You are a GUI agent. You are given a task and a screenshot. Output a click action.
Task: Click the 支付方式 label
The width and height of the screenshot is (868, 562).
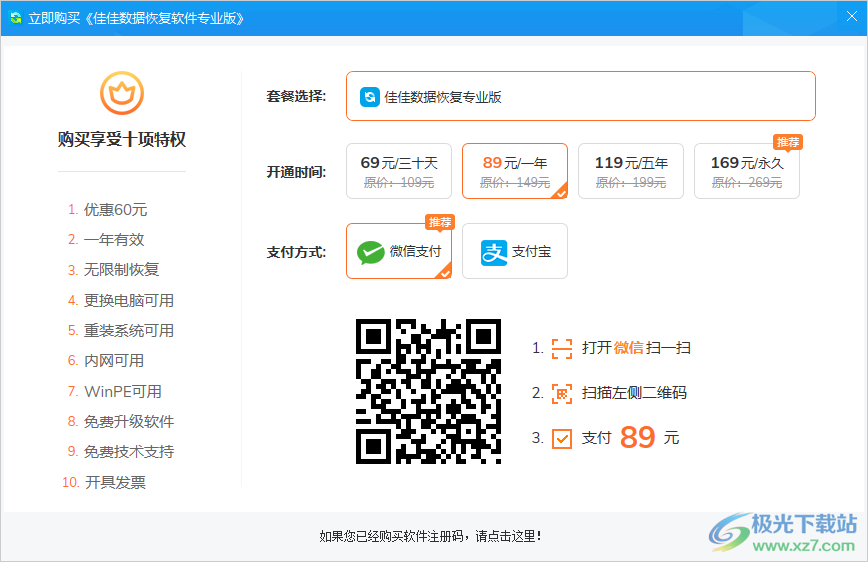(x=296, y=252)
